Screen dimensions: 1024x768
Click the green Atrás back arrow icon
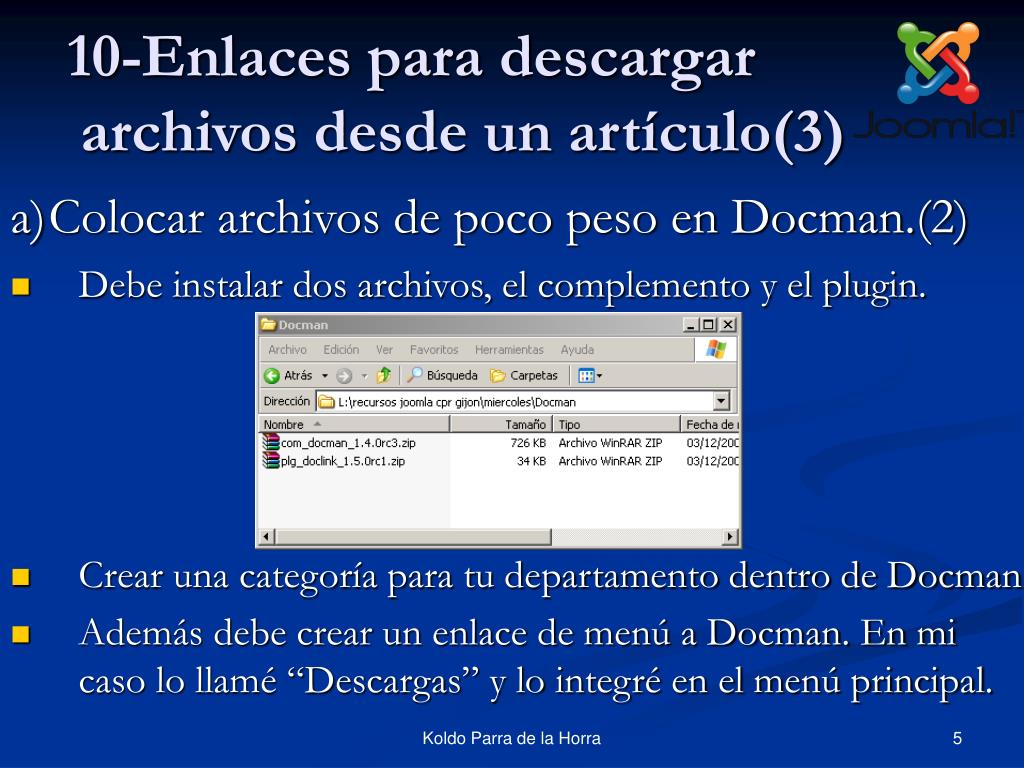272,376
